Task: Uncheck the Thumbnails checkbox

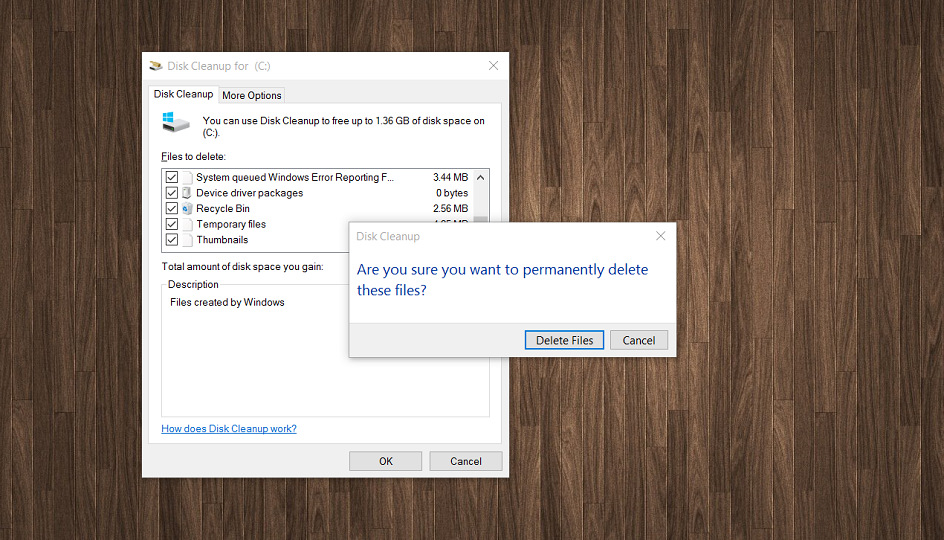Action: pyautogui.click(x=172, y=240)
